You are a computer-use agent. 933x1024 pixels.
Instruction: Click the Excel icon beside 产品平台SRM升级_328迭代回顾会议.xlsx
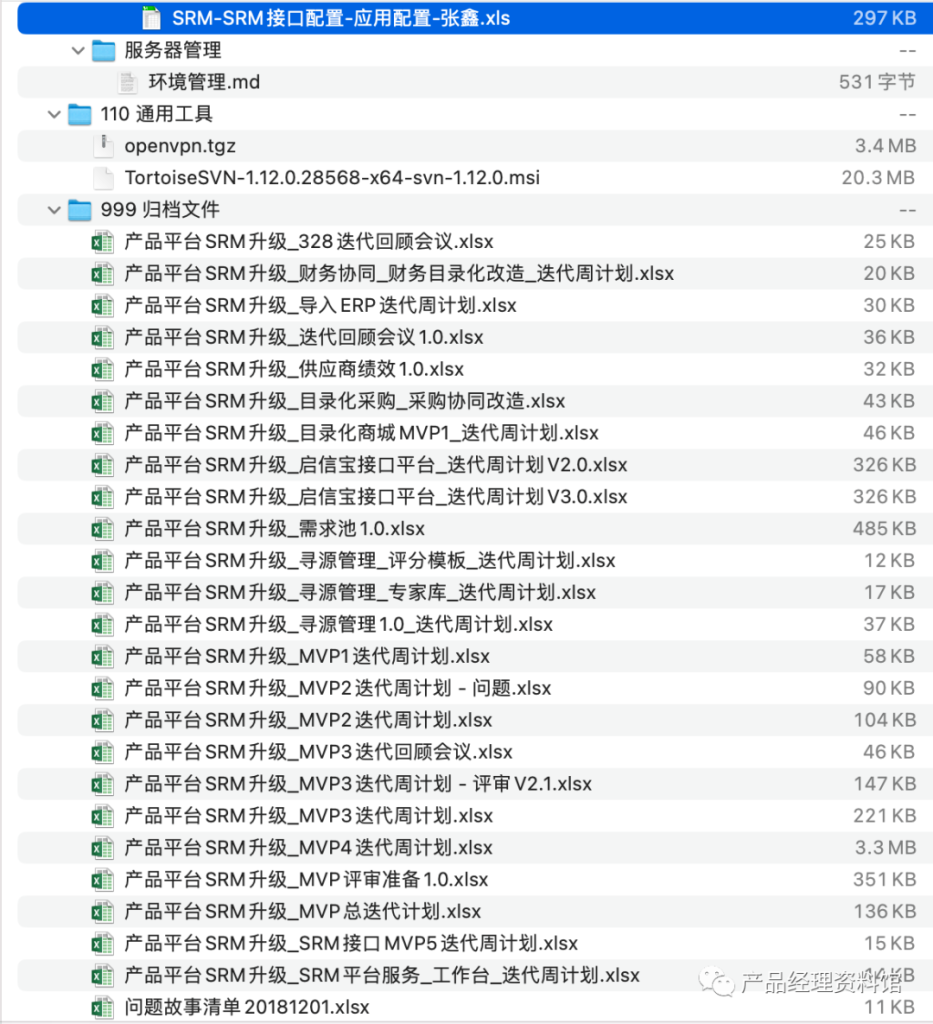(101, 241)
